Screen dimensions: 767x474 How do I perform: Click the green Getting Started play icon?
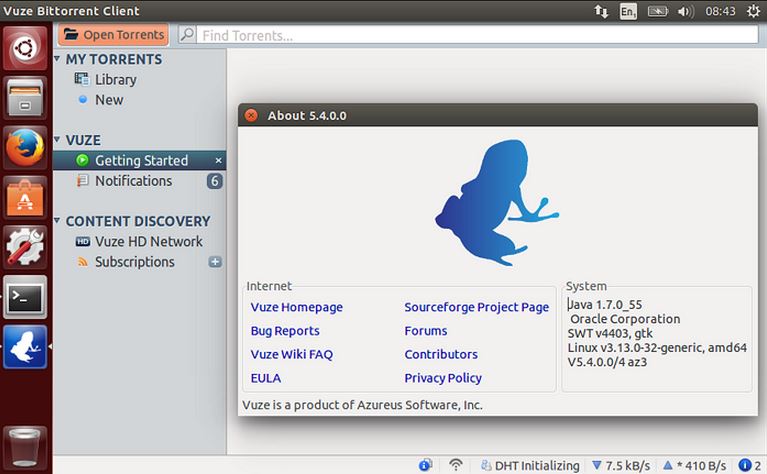82,160
